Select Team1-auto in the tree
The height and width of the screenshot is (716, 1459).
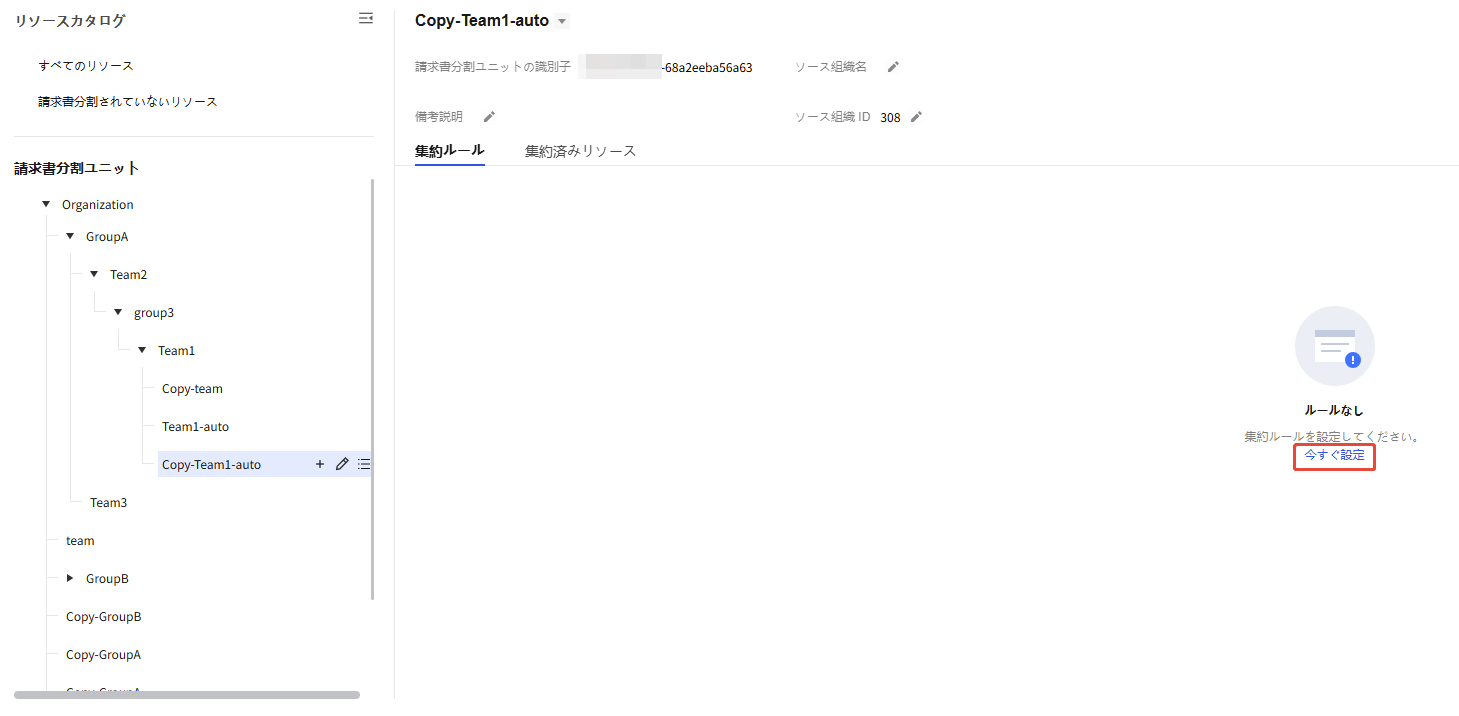196,427
